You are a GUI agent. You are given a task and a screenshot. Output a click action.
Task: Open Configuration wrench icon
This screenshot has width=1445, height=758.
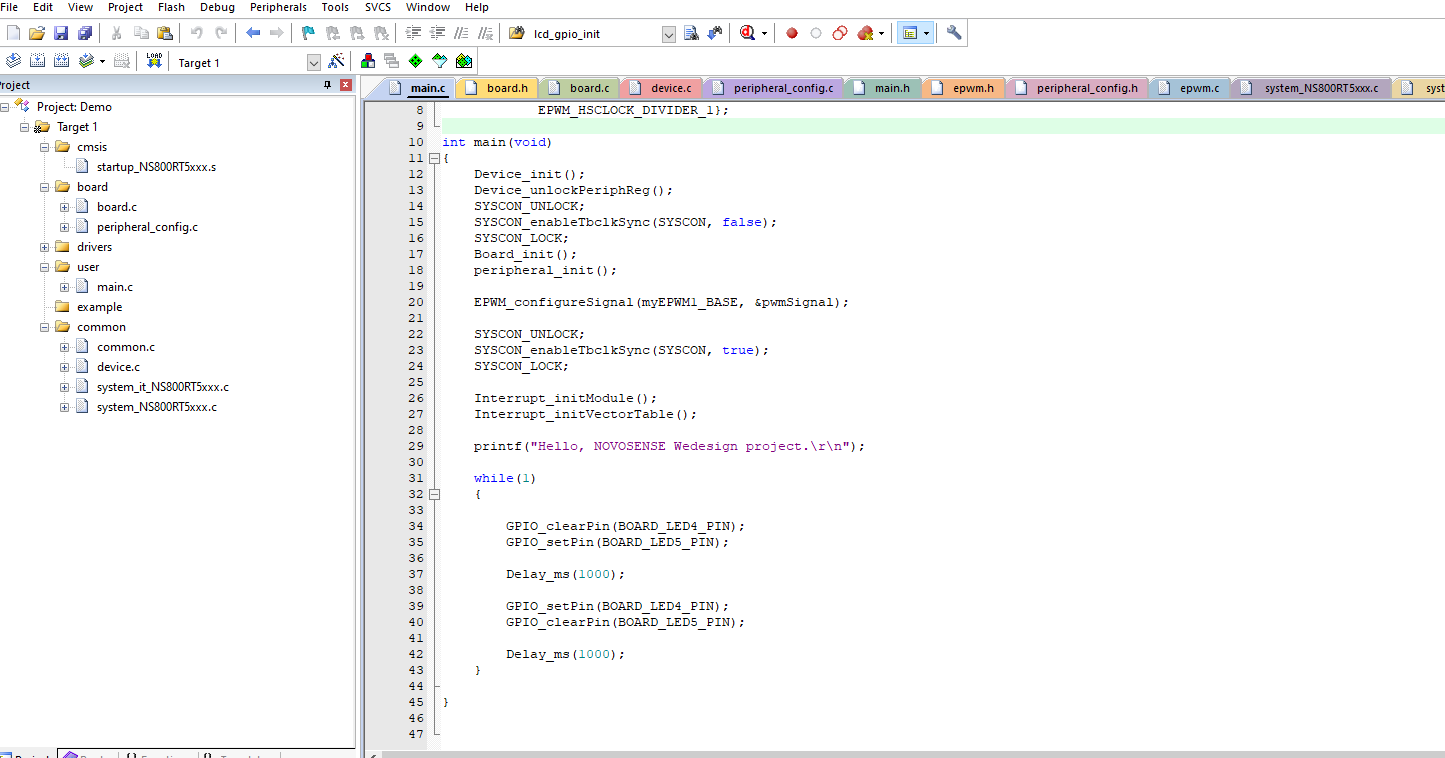coord(954,33)
